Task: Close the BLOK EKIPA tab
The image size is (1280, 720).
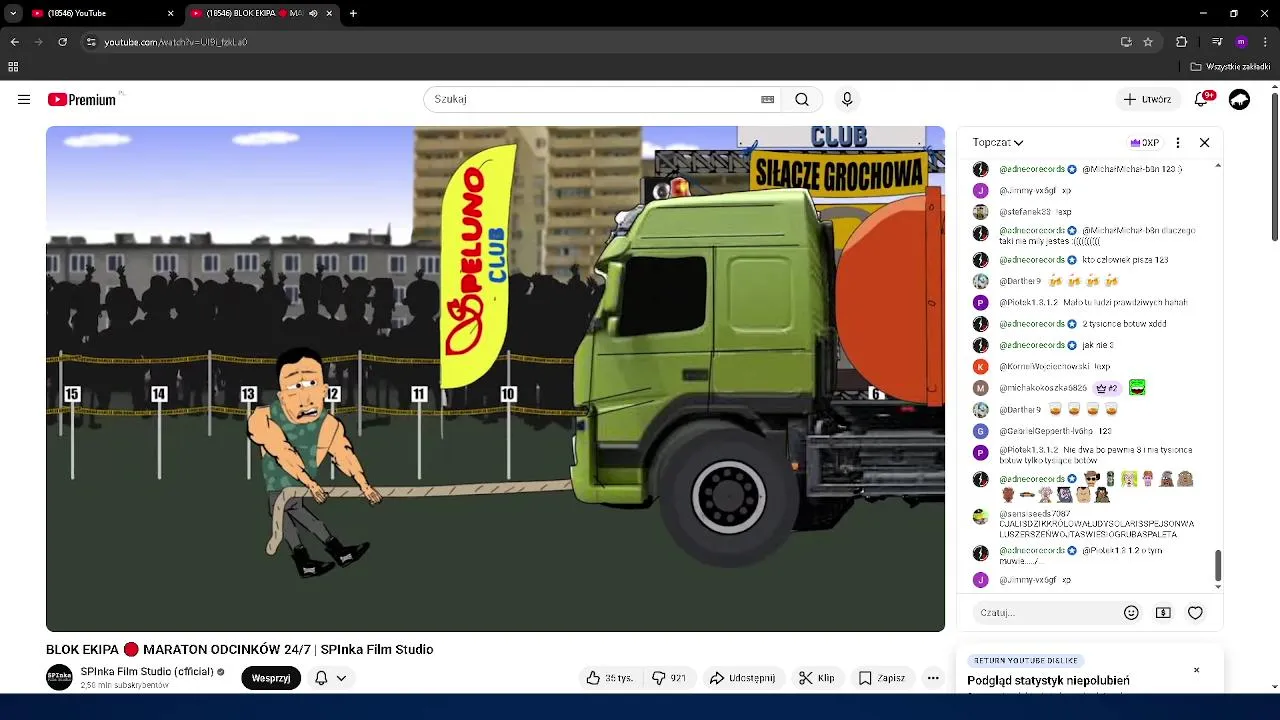Action: 329,13
